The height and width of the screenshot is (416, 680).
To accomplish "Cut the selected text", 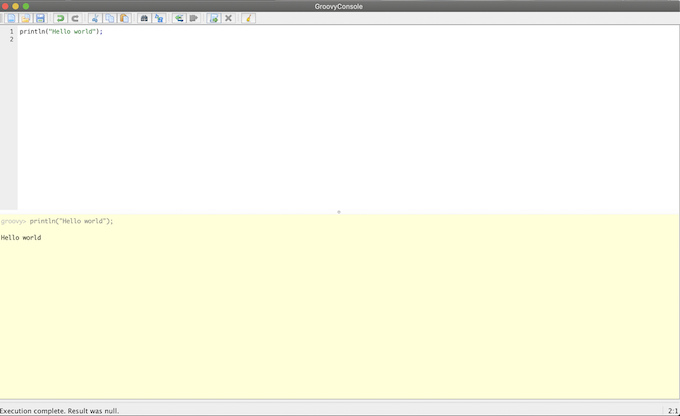I will [95, 18].
